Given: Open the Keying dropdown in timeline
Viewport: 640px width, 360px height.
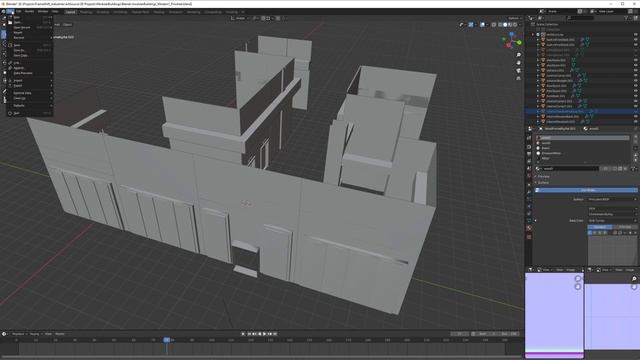Looking at the screenshot, I should [35, 334].
